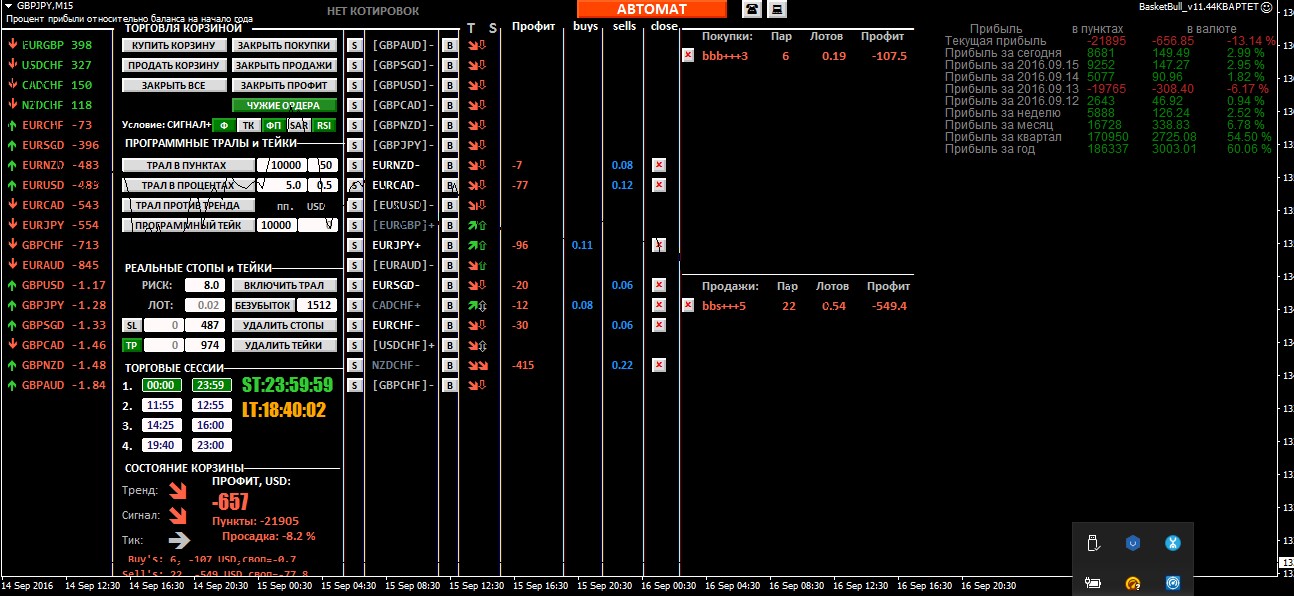Select EURGBP in the currency pair list
Viewport: 1294px width, 596px height.
coord(56,45)
